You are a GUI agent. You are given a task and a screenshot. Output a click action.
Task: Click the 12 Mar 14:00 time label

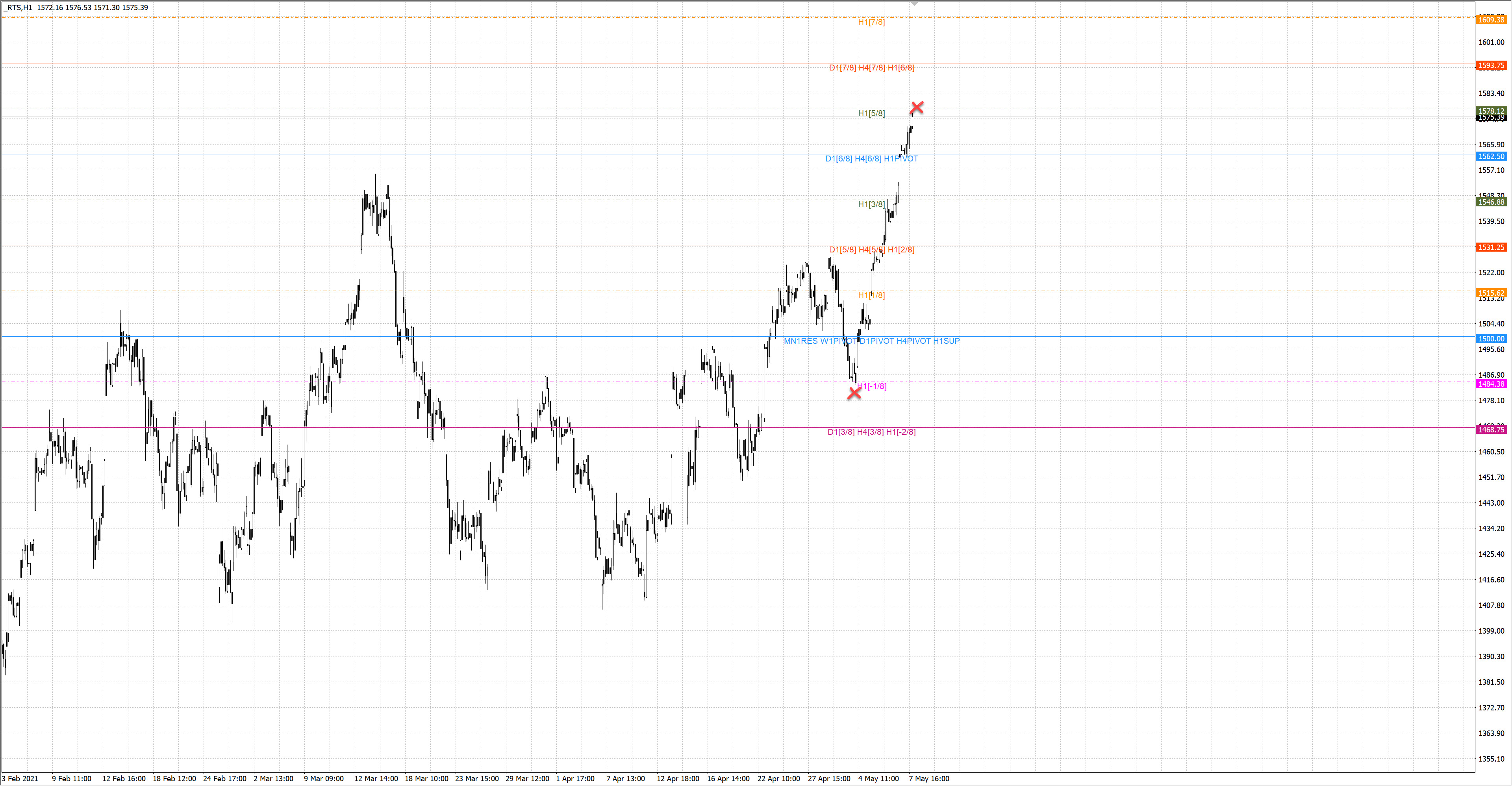pyautogui.click(x=376, y=779)
